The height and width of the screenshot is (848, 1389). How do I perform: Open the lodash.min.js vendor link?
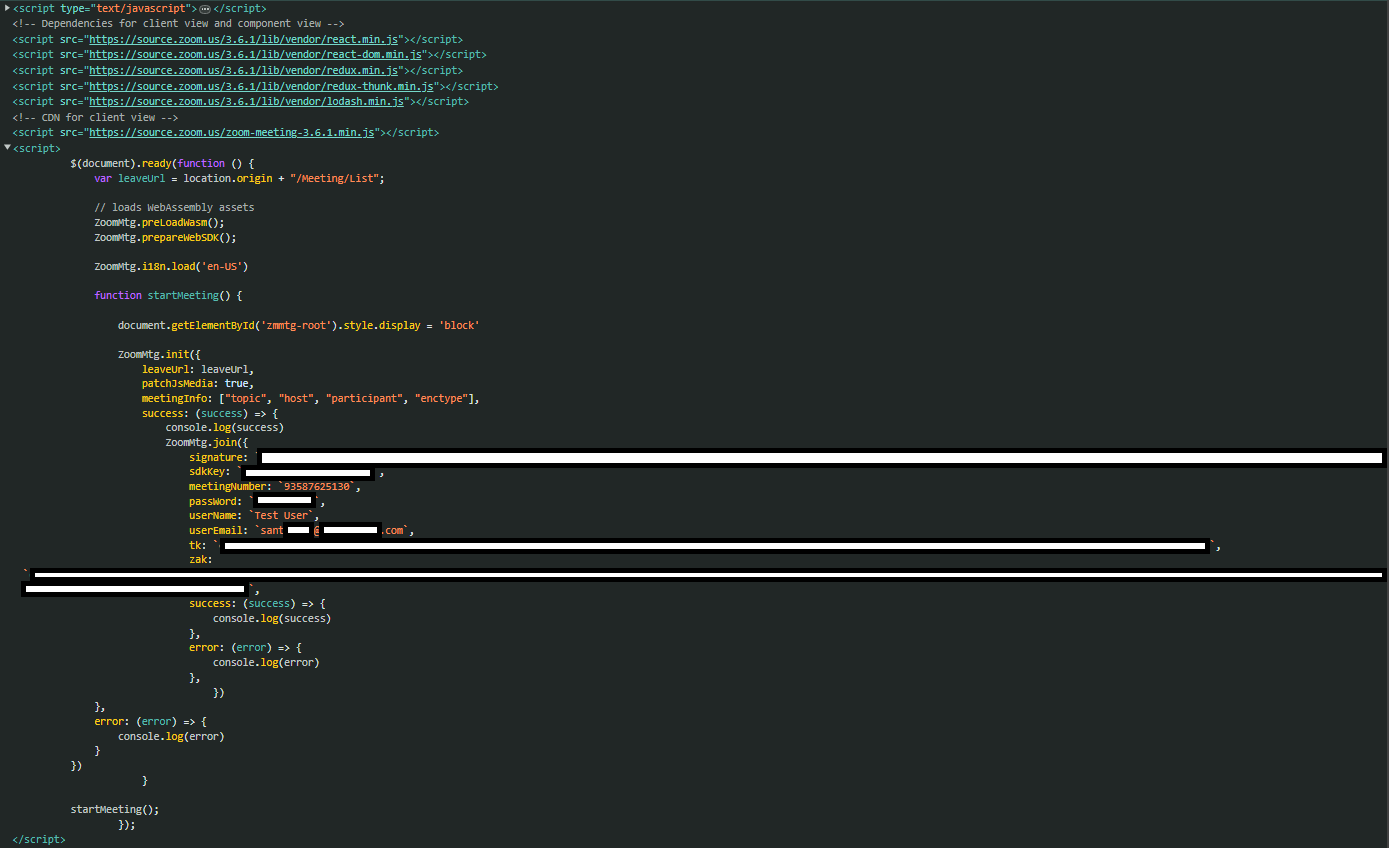248,101
